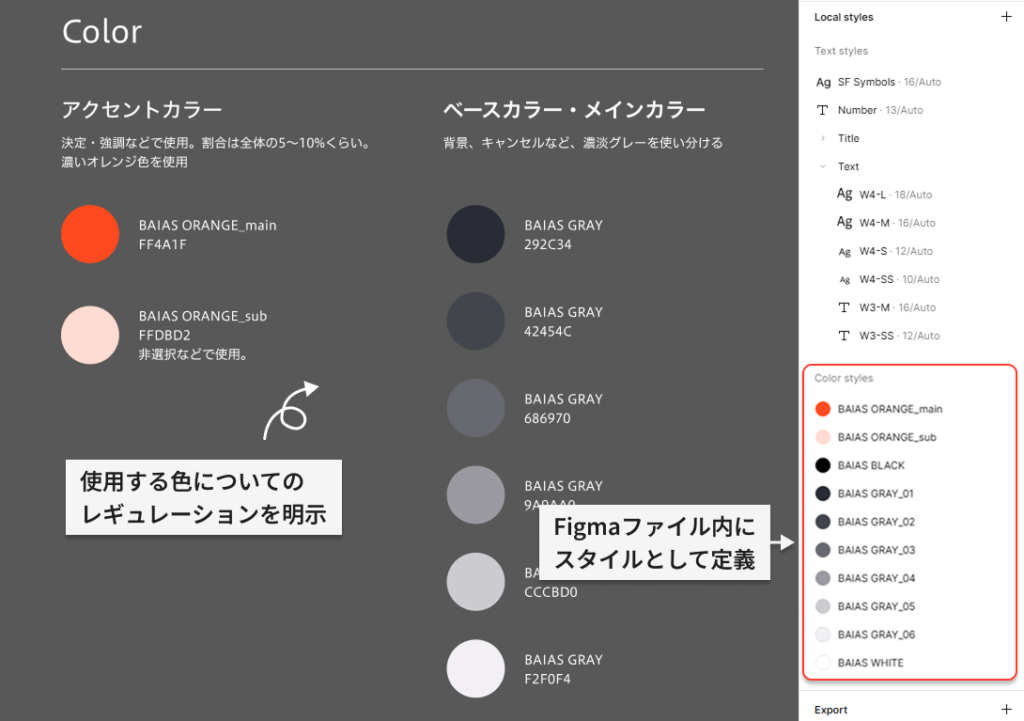The width and height of the screenshot is (1024, 721).
Task: Select the 9A9AA0 gray circle on canvas
Action: 475,494
